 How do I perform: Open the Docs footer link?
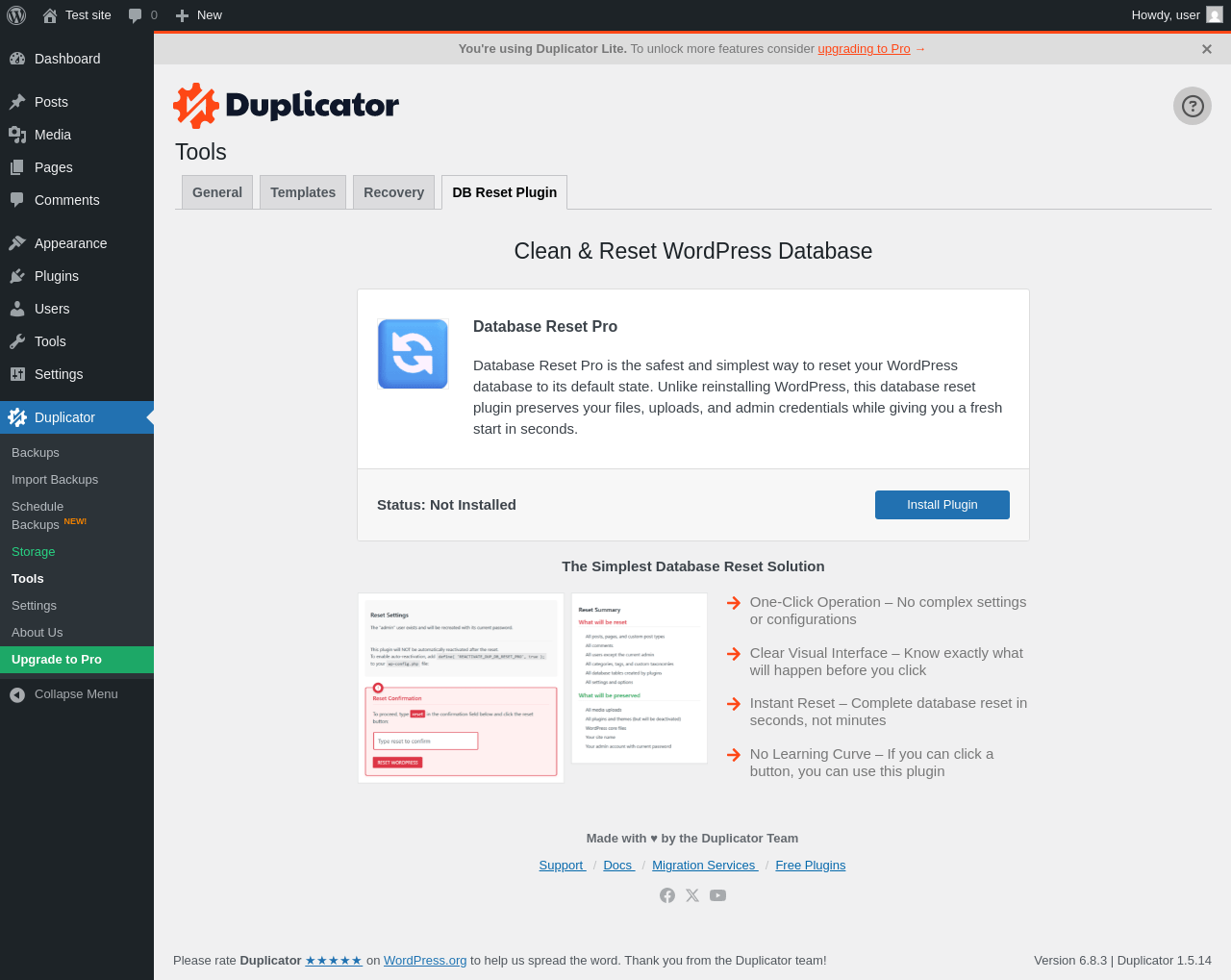click(x=618, y=866)
